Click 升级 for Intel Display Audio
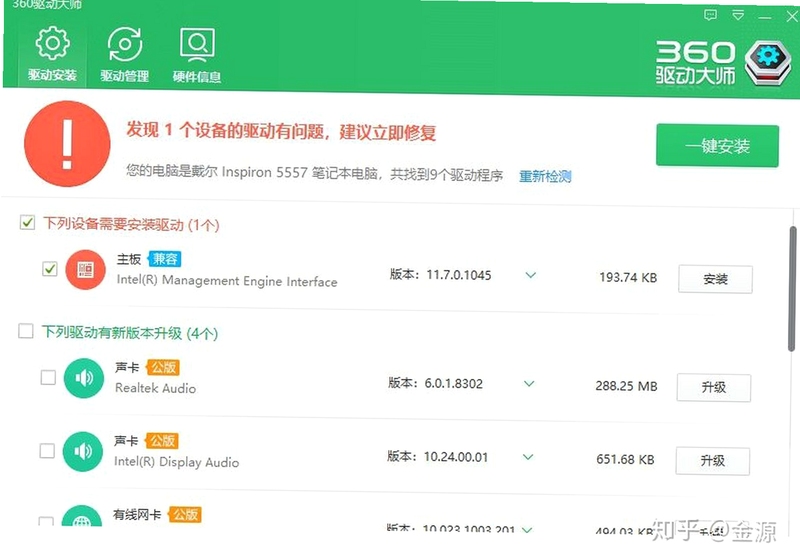This screenshot has width=800, height=559. pyautogui.click(x=713, y=461)
